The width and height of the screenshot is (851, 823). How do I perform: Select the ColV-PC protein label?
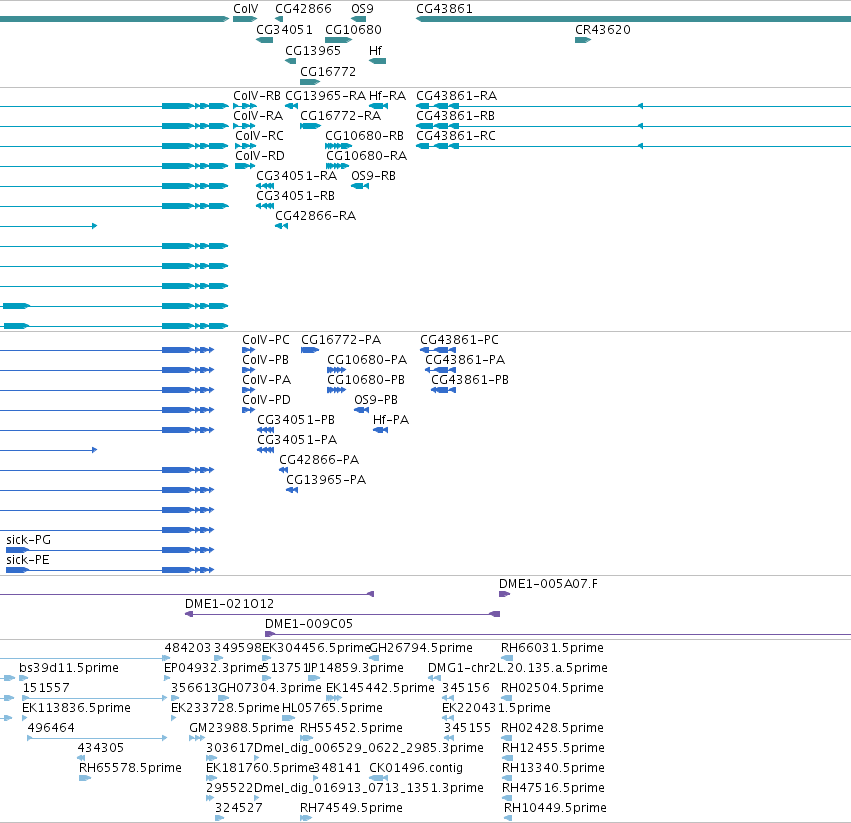coord(265,340)
